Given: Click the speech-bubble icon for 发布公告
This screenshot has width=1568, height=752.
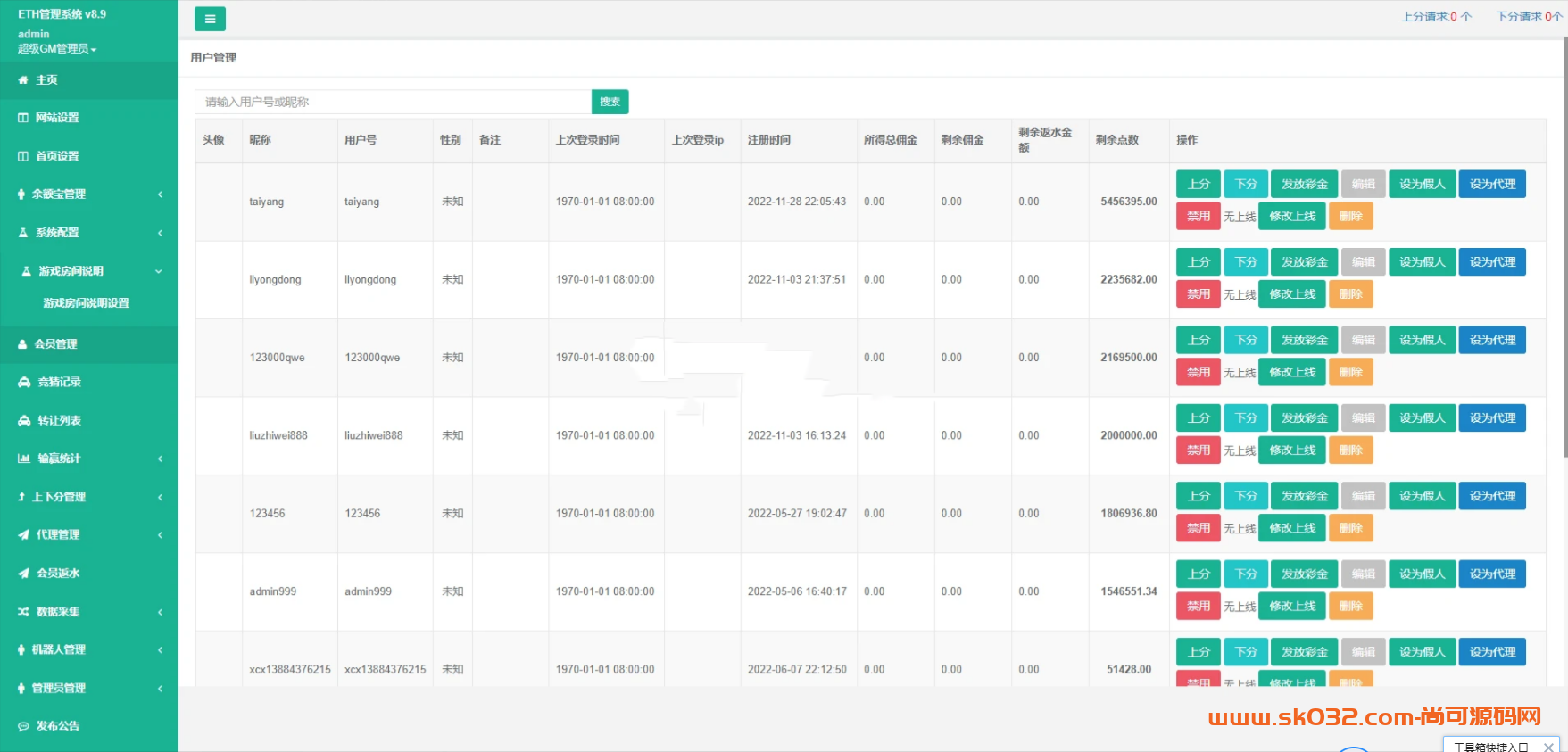Looking at the screenshot, I should (24, 726).
